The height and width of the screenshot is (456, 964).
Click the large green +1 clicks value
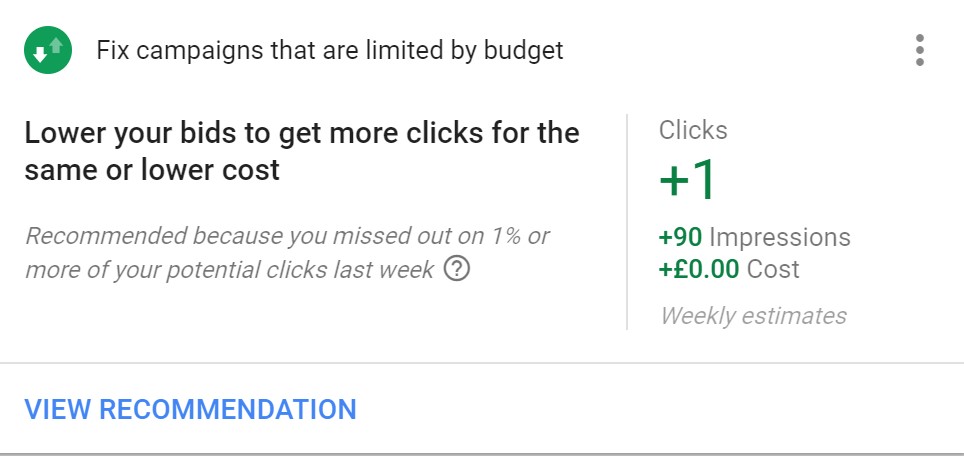coord(687,180)
